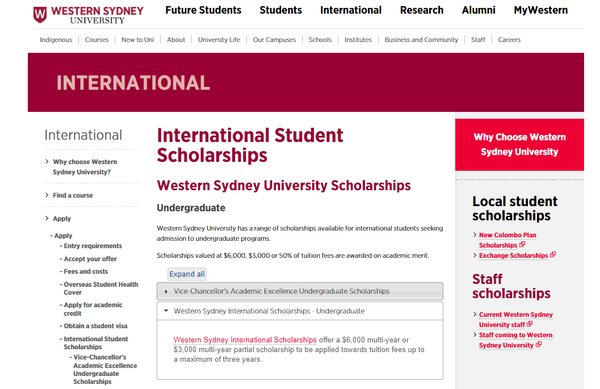Screen dimensions: 600x389
Task: Click the 'Western Sydney University Scholarships' heading
Action: (x=284, y=186)
